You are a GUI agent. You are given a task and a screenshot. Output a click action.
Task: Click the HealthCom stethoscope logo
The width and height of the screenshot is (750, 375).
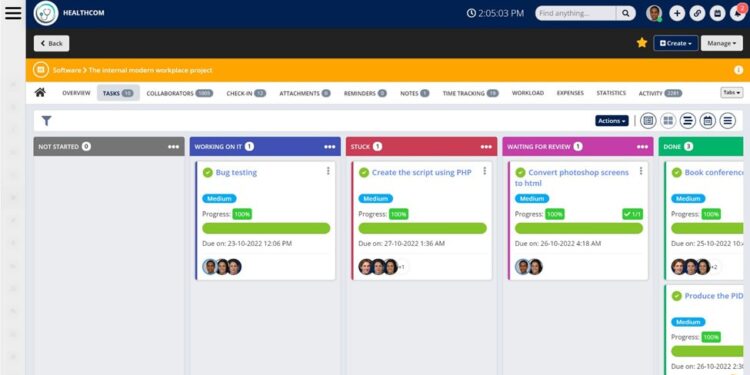click(46, 13)
